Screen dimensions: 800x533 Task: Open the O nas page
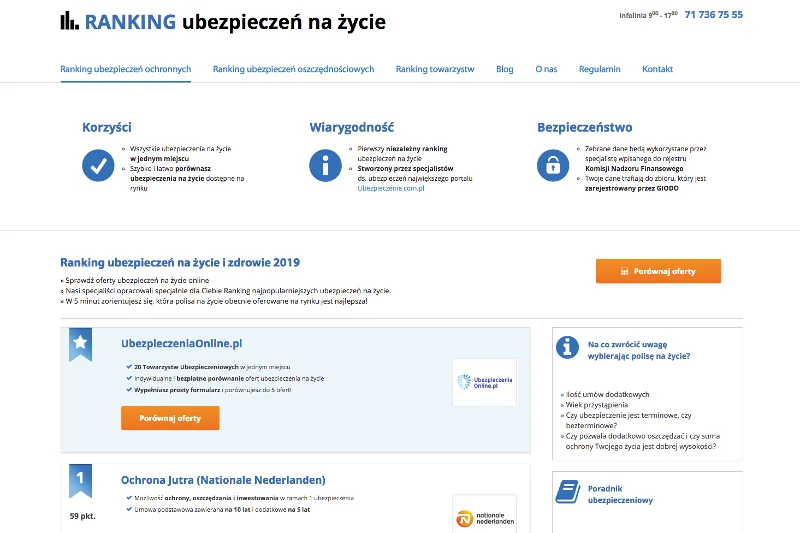[x=546, y=69]
